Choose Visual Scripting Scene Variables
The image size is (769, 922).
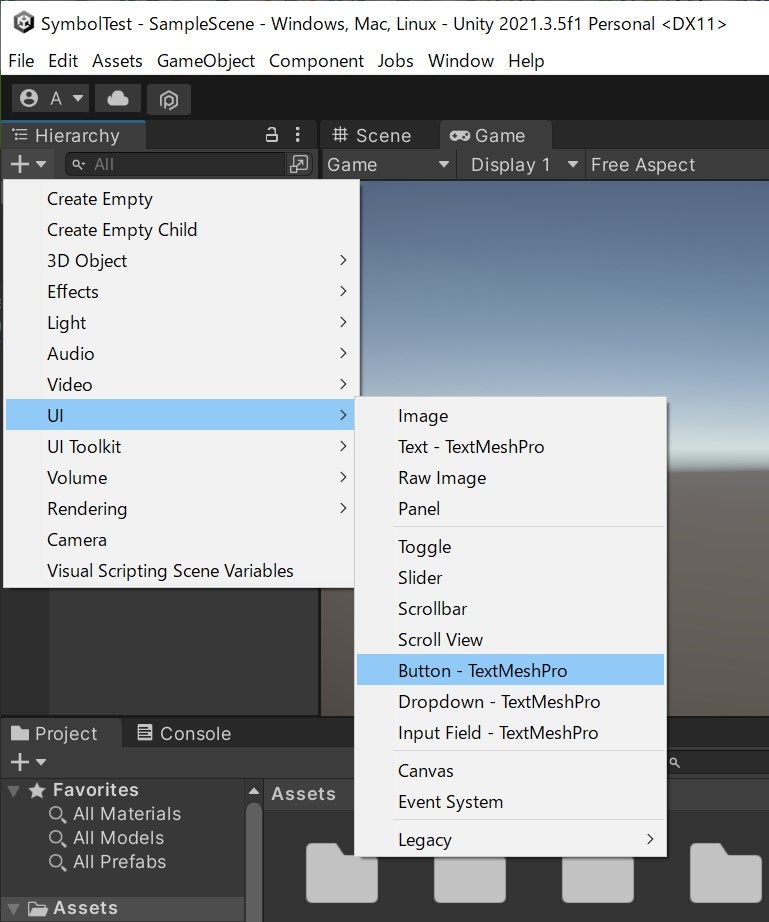[x=180, y=570]
